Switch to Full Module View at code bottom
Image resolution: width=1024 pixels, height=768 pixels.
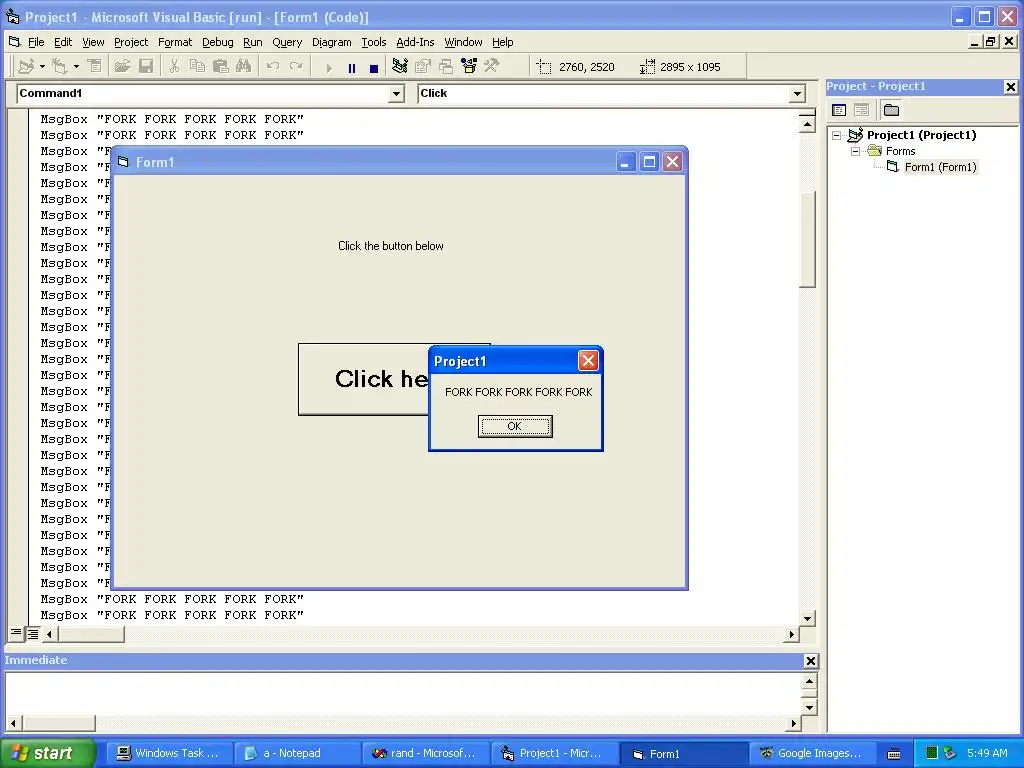(x=32, y=633)
